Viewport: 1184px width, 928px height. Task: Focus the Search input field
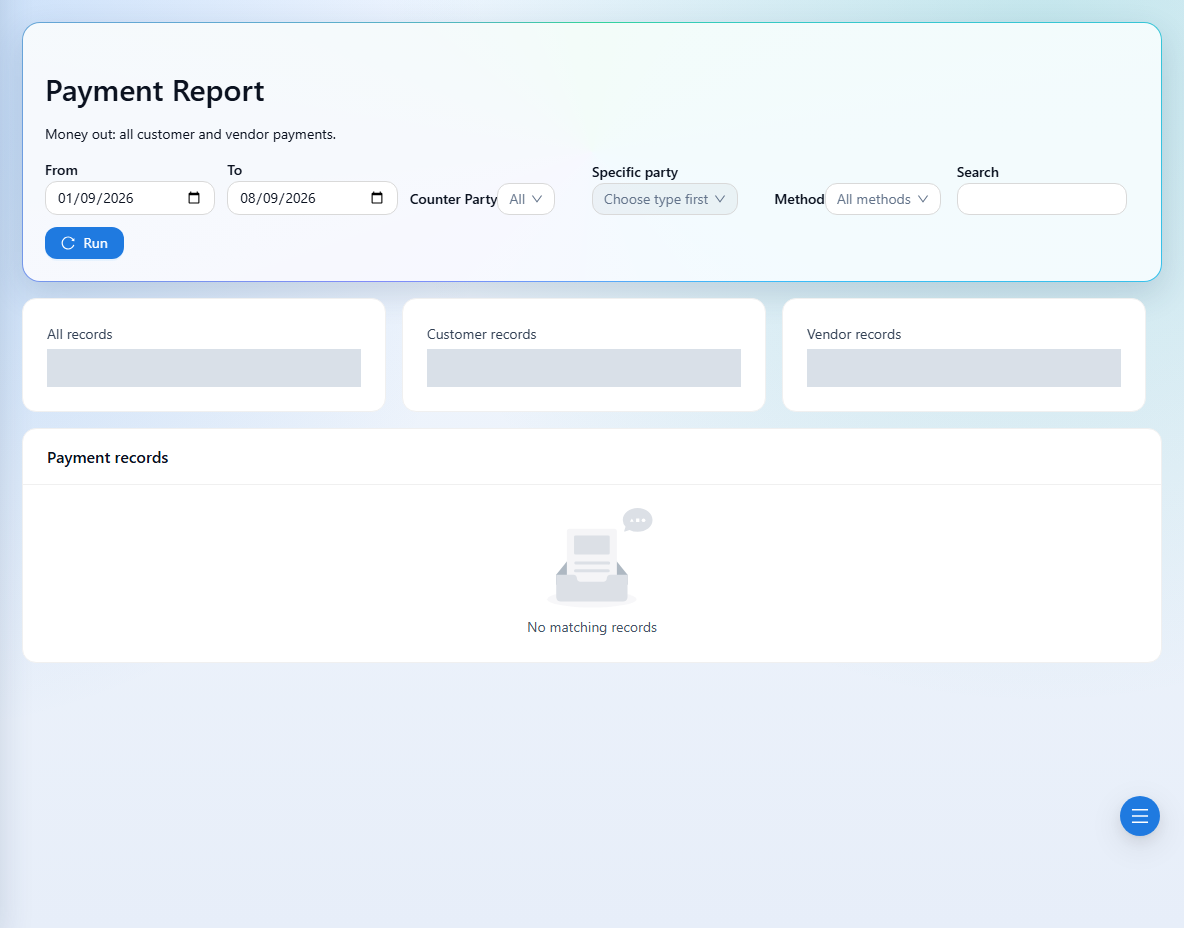pyautogui.click(x=1041, y=199)
